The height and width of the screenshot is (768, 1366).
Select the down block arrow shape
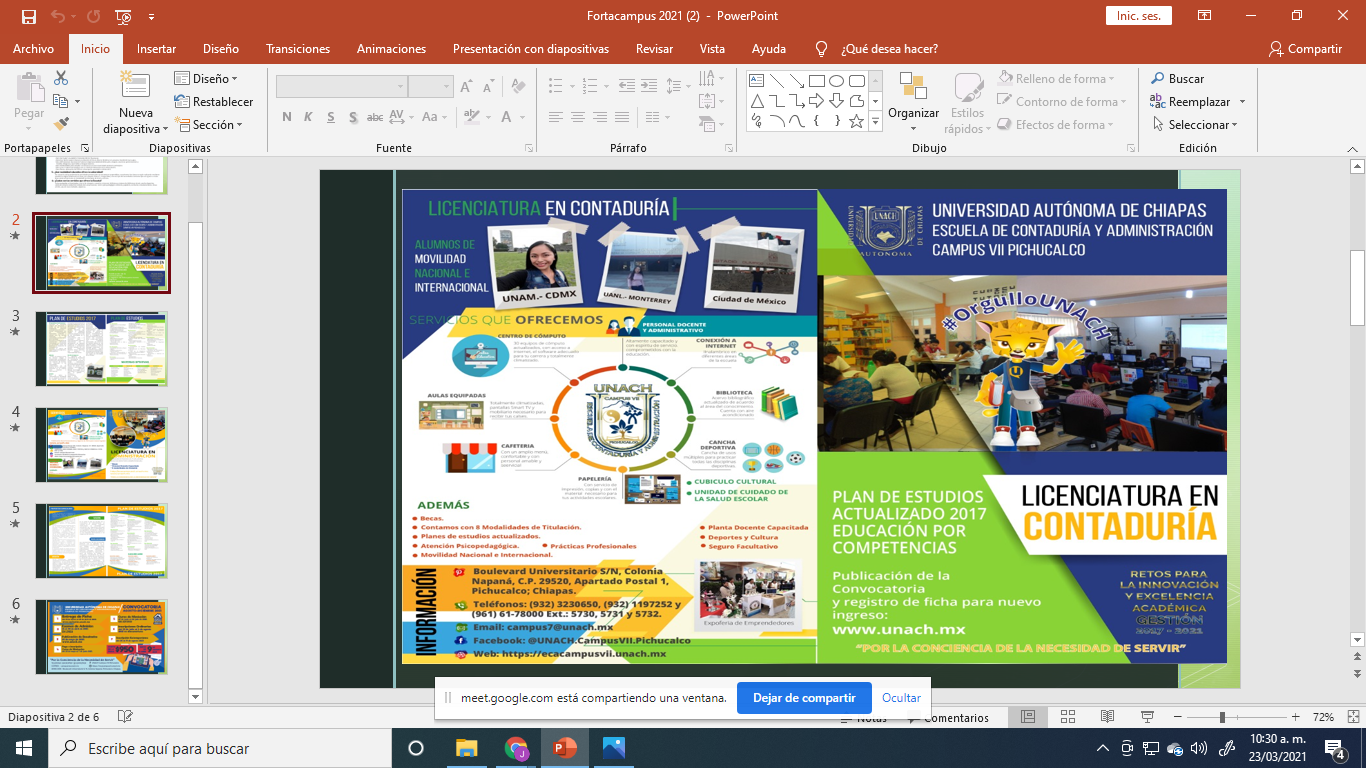point(837,101)
